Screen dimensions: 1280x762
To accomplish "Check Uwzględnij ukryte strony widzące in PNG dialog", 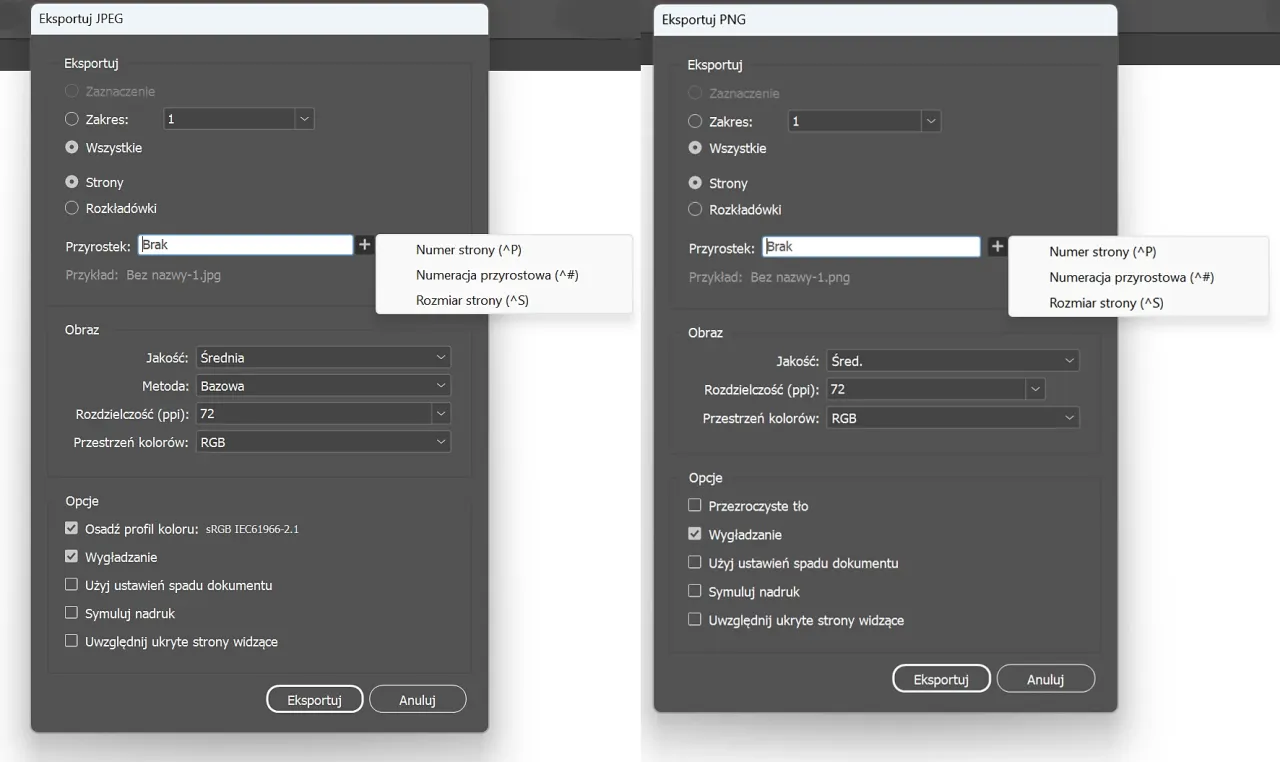I will [695, 620].
